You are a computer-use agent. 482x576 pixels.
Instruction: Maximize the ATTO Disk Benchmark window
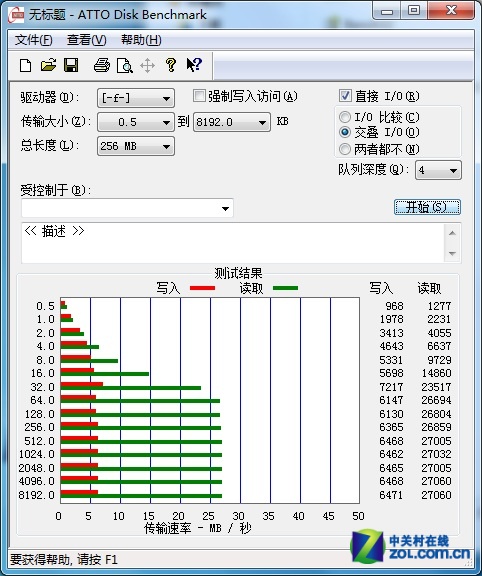coord(414,11)
